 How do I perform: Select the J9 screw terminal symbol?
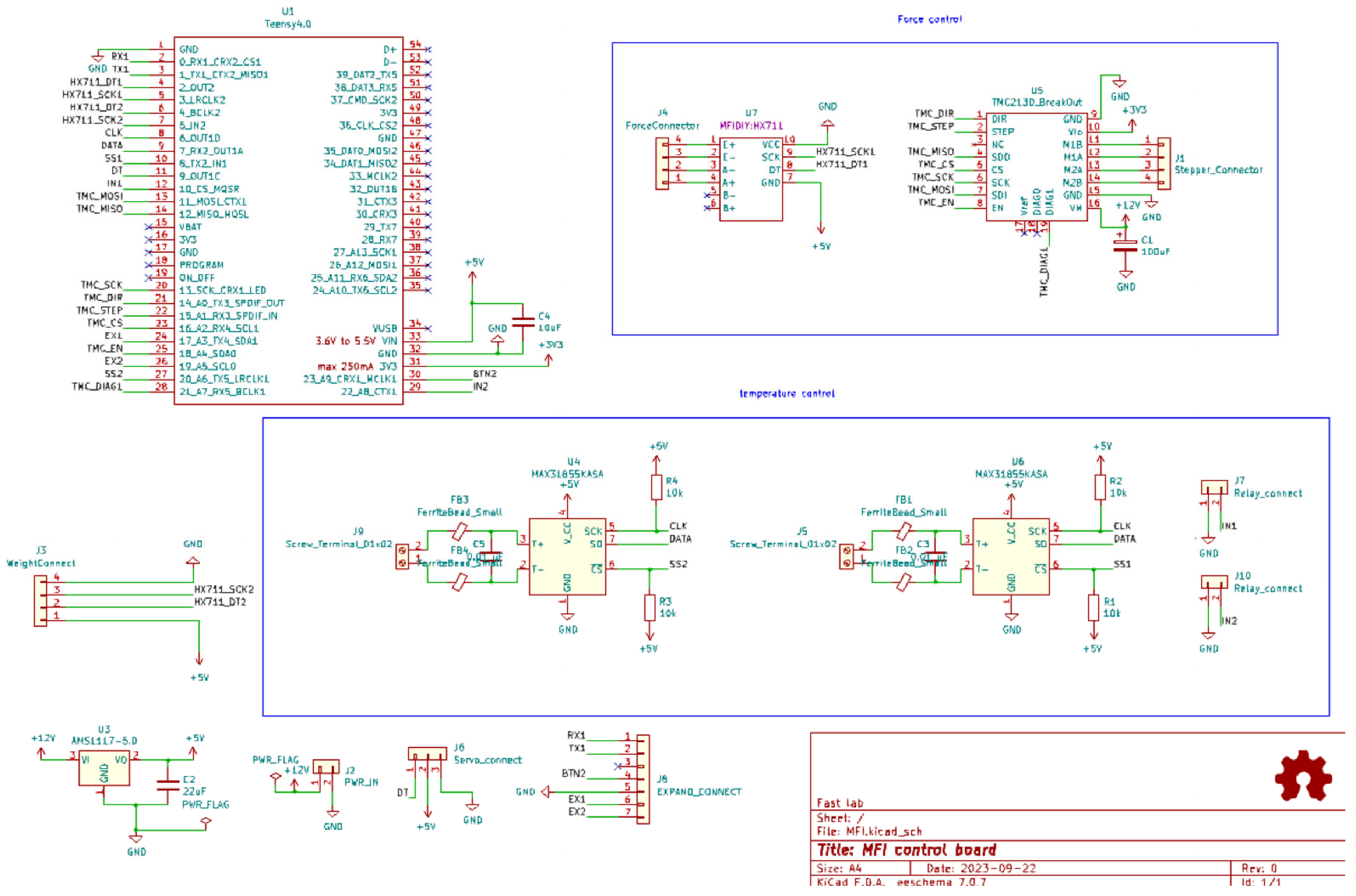point(402,557)
